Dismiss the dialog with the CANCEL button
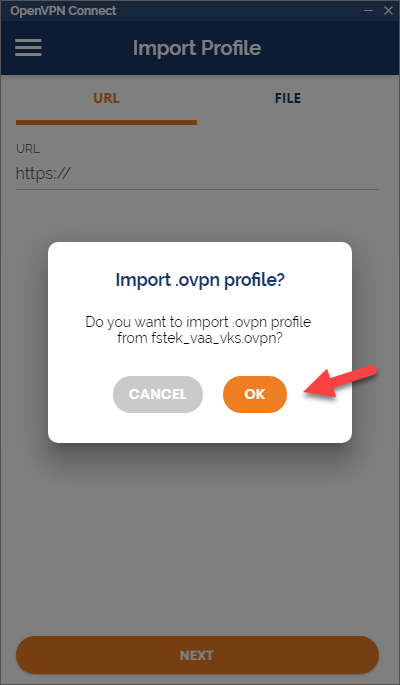The image size is (400, 685). (x=158, y=394)
